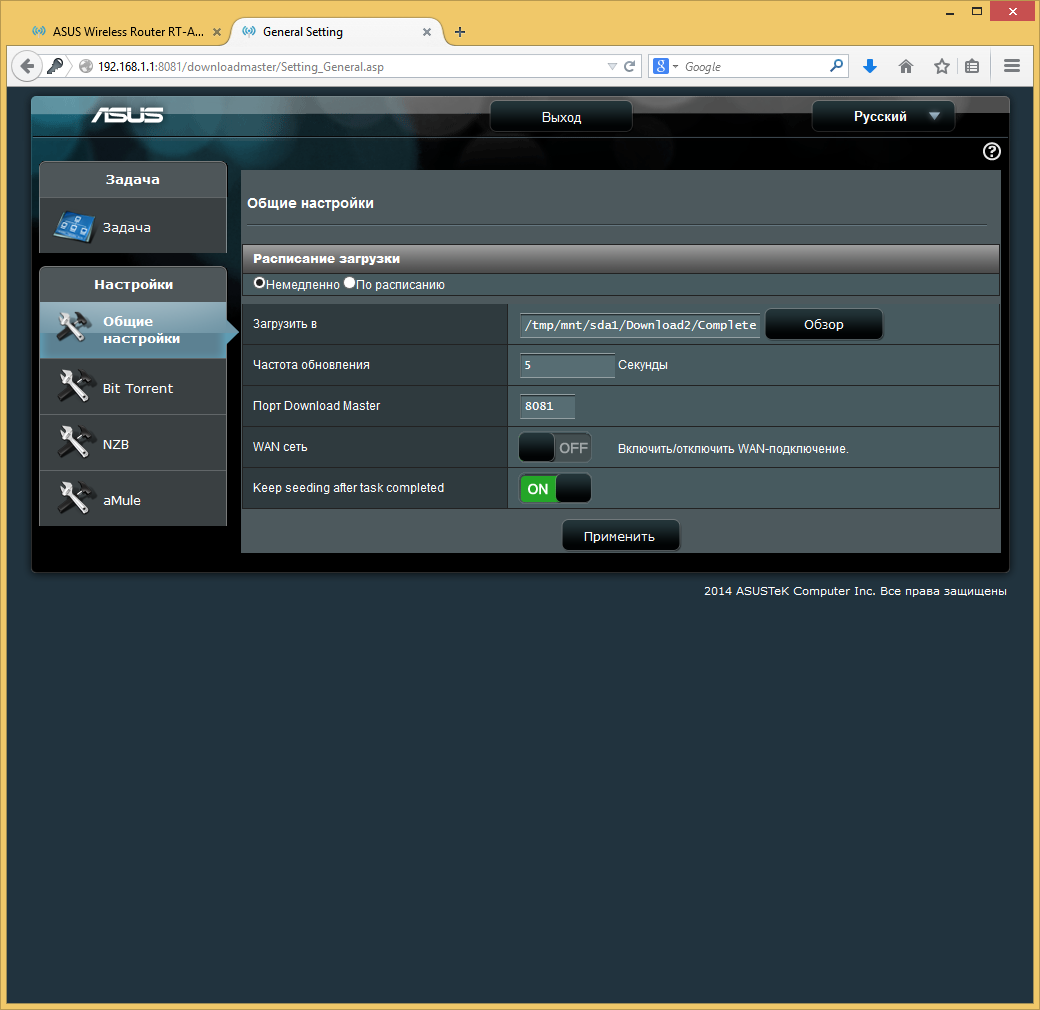Open the Задача task item with icon
The height and width of the screenshot is (1010, 1040).
click(133, 227)
